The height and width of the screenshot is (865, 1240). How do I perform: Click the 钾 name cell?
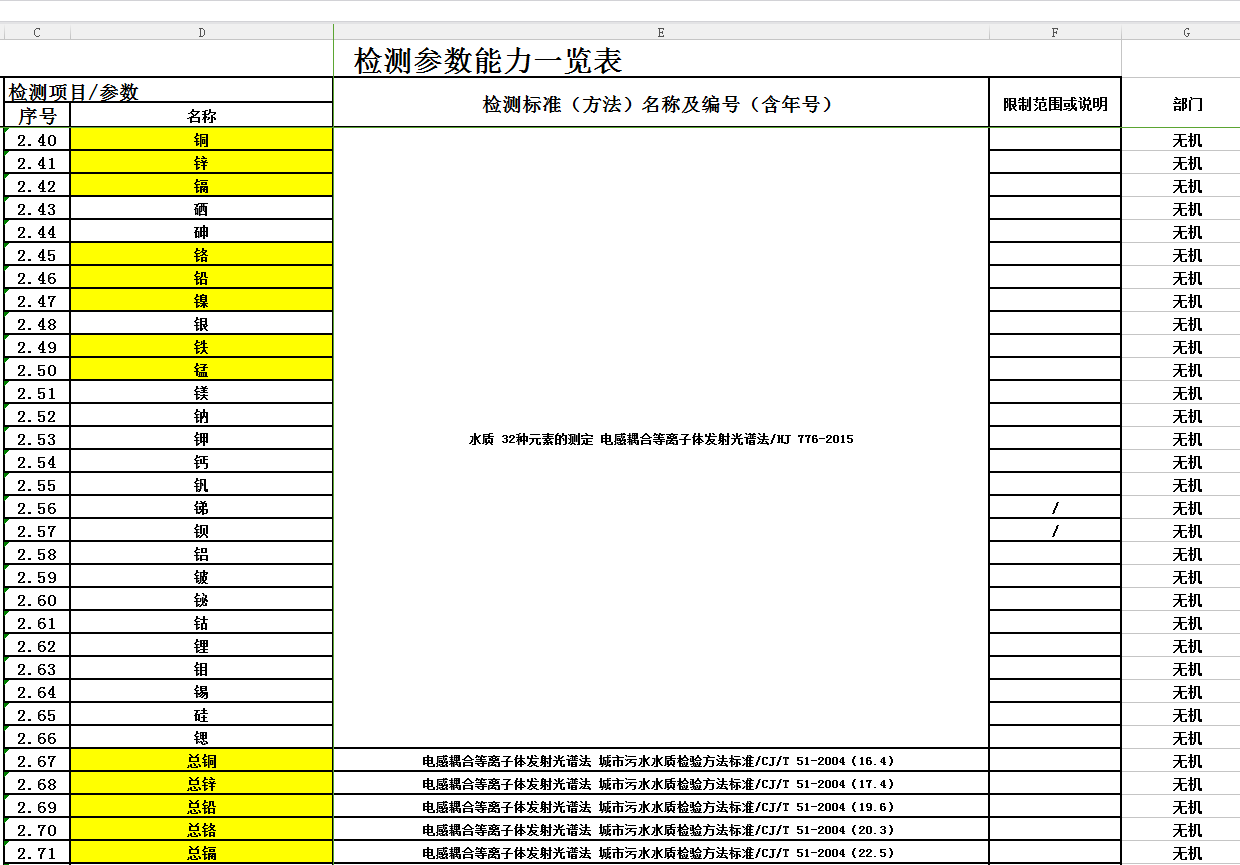coord(202,438)
